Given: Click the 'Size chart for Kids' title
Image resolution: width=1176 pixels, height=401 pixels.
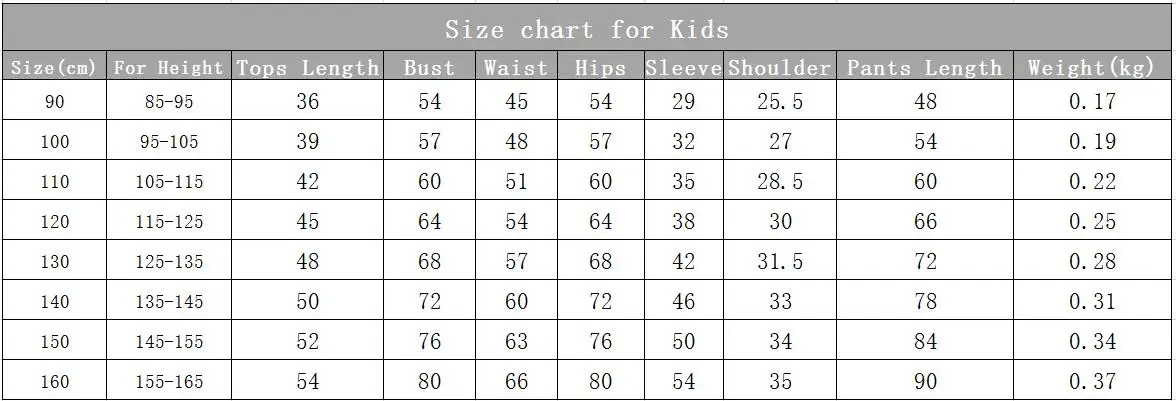Looking at the screenshot, I should coord(586,30).
